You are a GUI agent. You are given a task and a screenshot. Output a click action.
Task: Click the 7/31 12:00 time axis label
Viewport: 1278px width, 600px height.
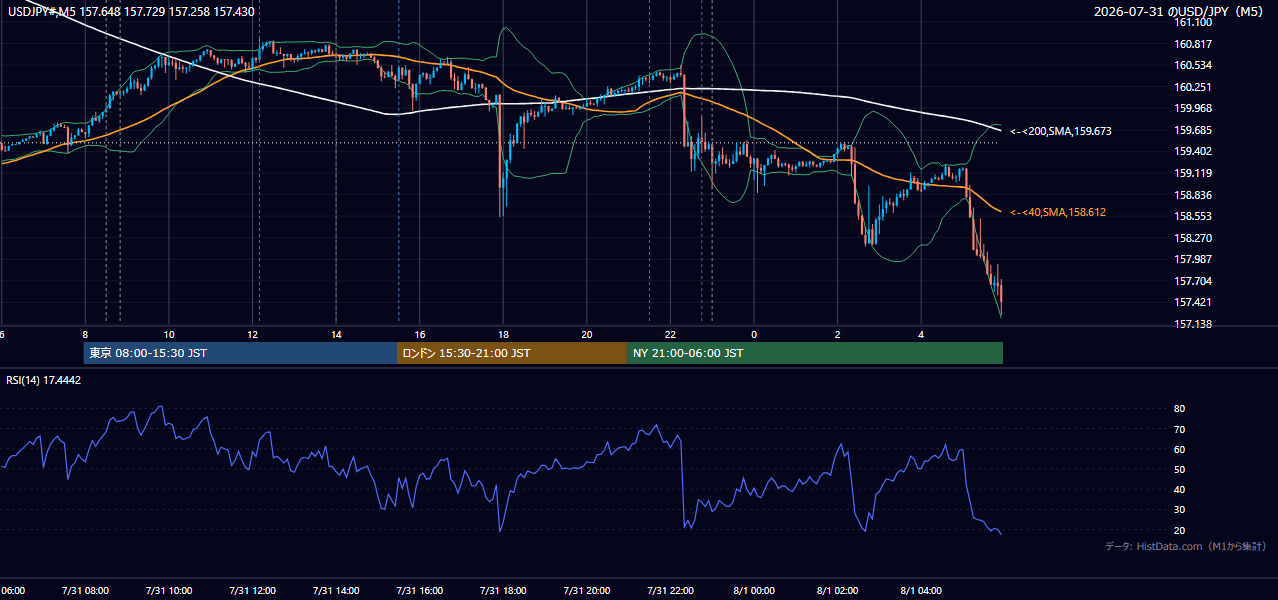pyautogui.click(x=252, y=591)
